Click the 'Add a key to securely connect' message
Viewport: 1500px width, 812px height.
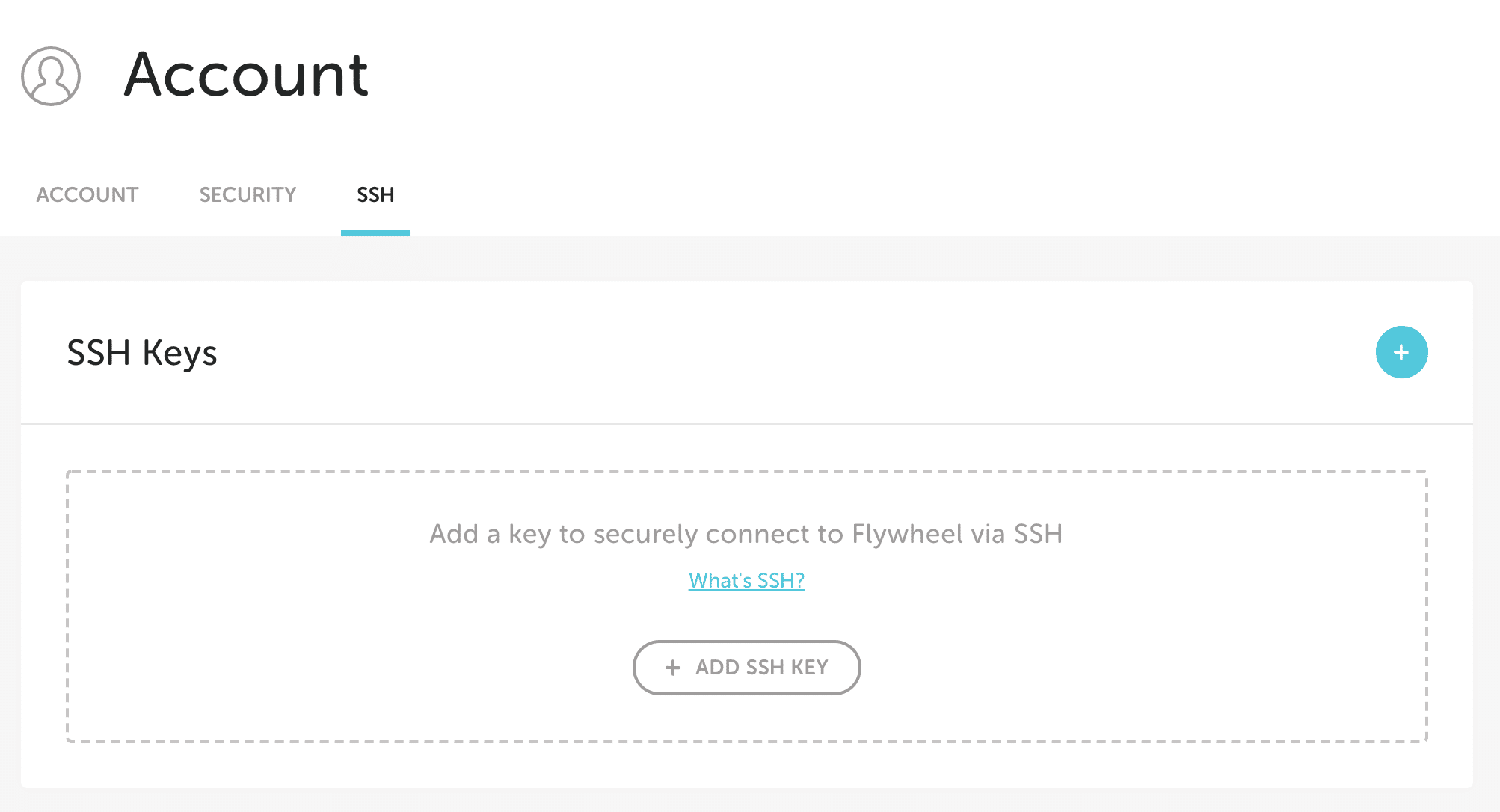pyautogui.click(x=746, y=534)
